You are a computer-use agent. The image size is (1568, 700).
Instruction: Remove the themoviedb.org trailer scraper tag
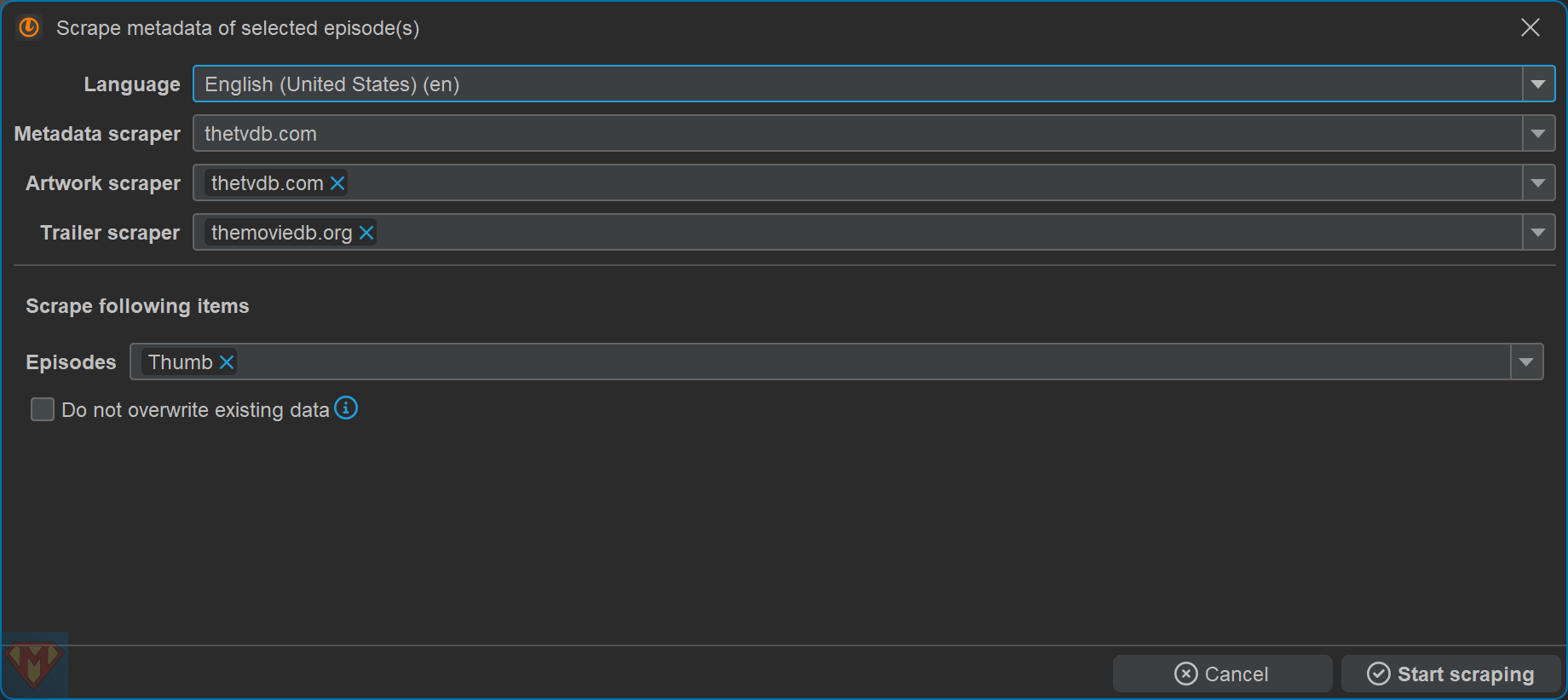366,233
